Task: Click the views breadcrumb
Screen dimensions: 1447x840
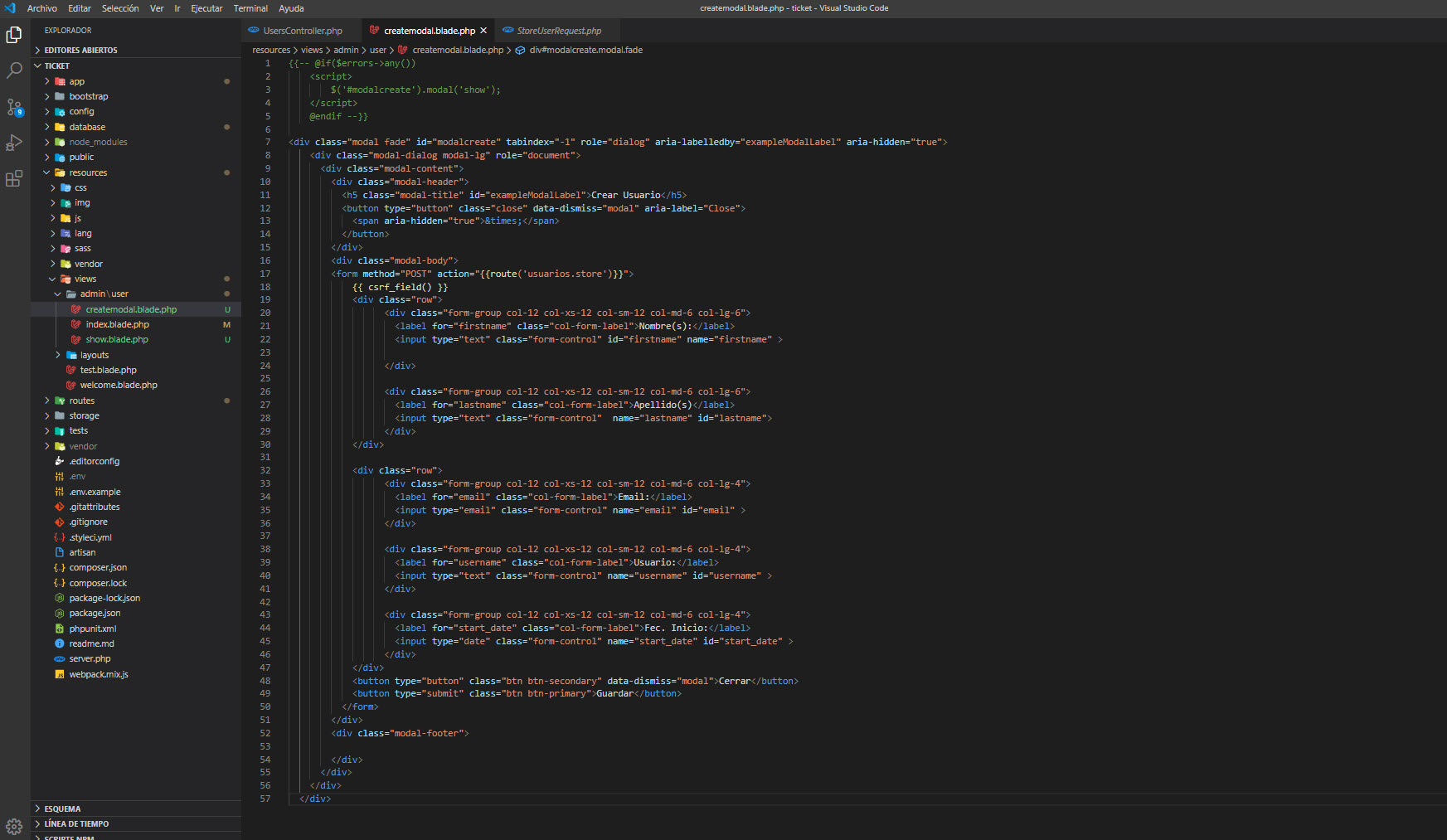Action: pyautogui.click(x=312, y=50)
